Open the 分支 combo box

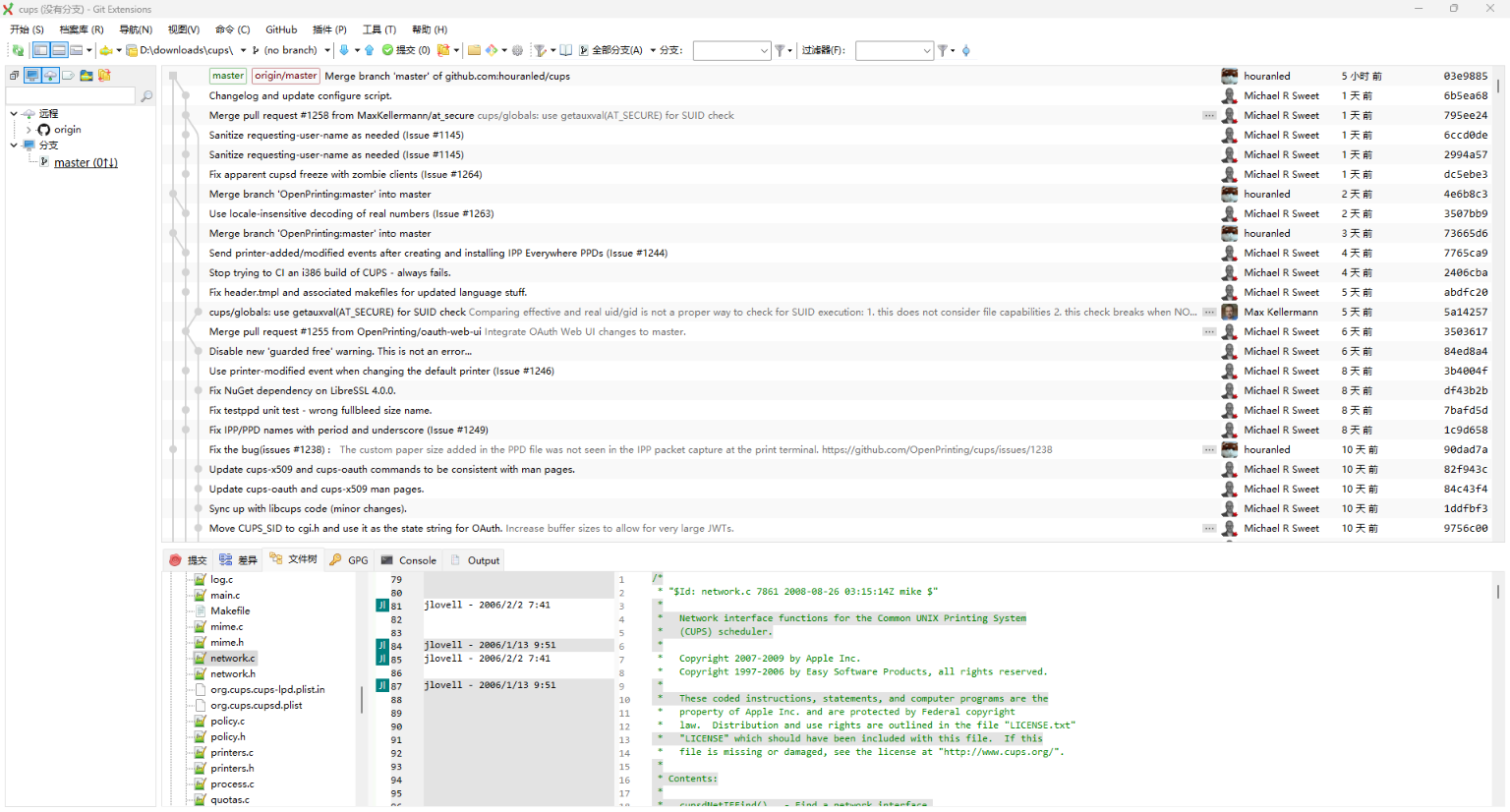pyautogui.click(x=731, y=50)
